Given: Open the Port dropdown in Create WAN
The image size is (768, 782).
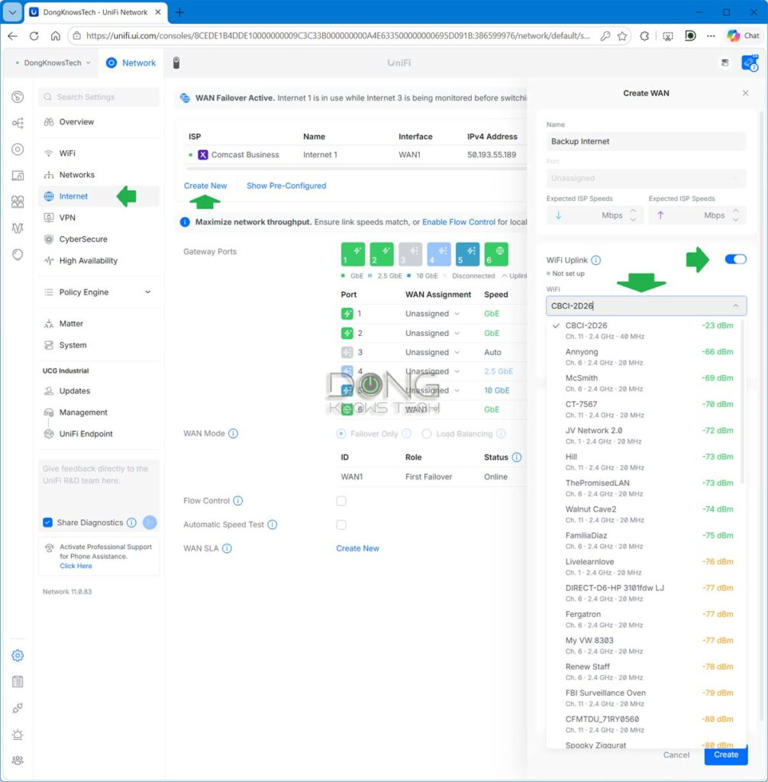Looking at the screenshot, I should [646, 178].
